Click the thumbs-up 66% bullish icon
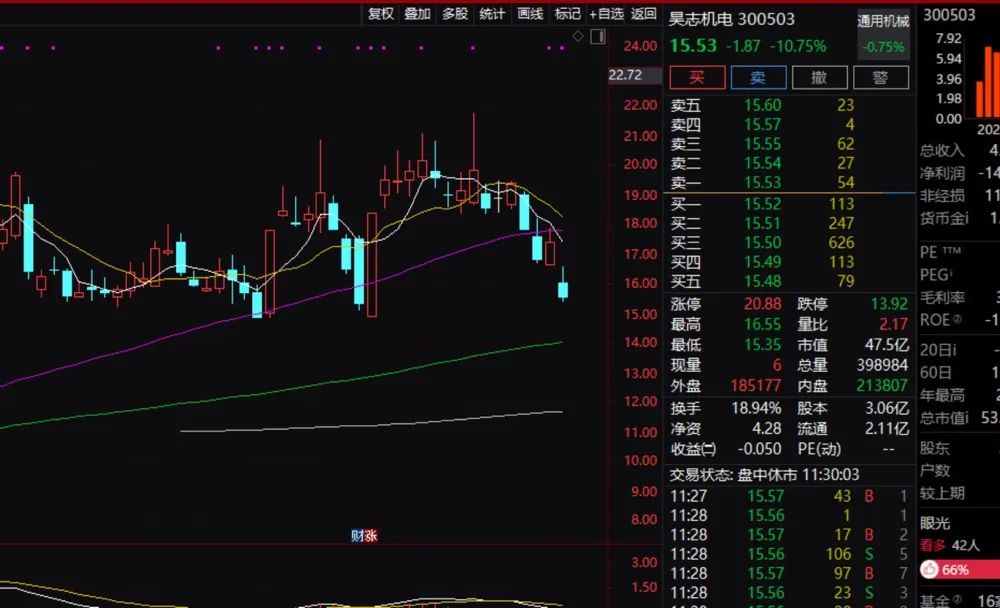Viewport: 1000px width, 608px height. tap(929, 569)
